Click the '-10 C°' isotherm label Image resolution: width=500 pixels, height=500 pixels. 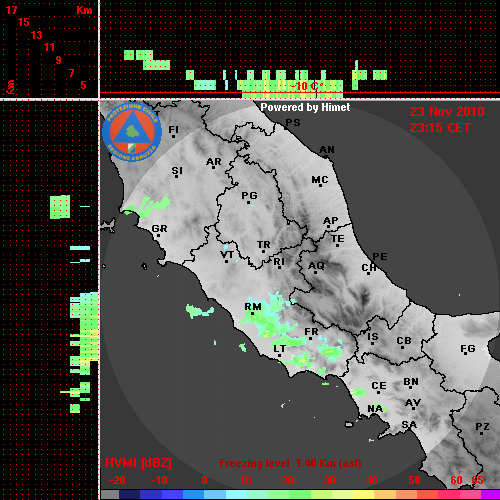[x=306, y=86]
